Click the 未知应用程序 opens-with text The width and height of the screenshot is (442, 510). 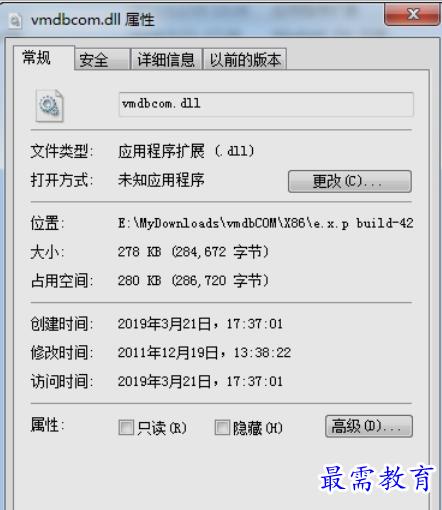[161, 180]
